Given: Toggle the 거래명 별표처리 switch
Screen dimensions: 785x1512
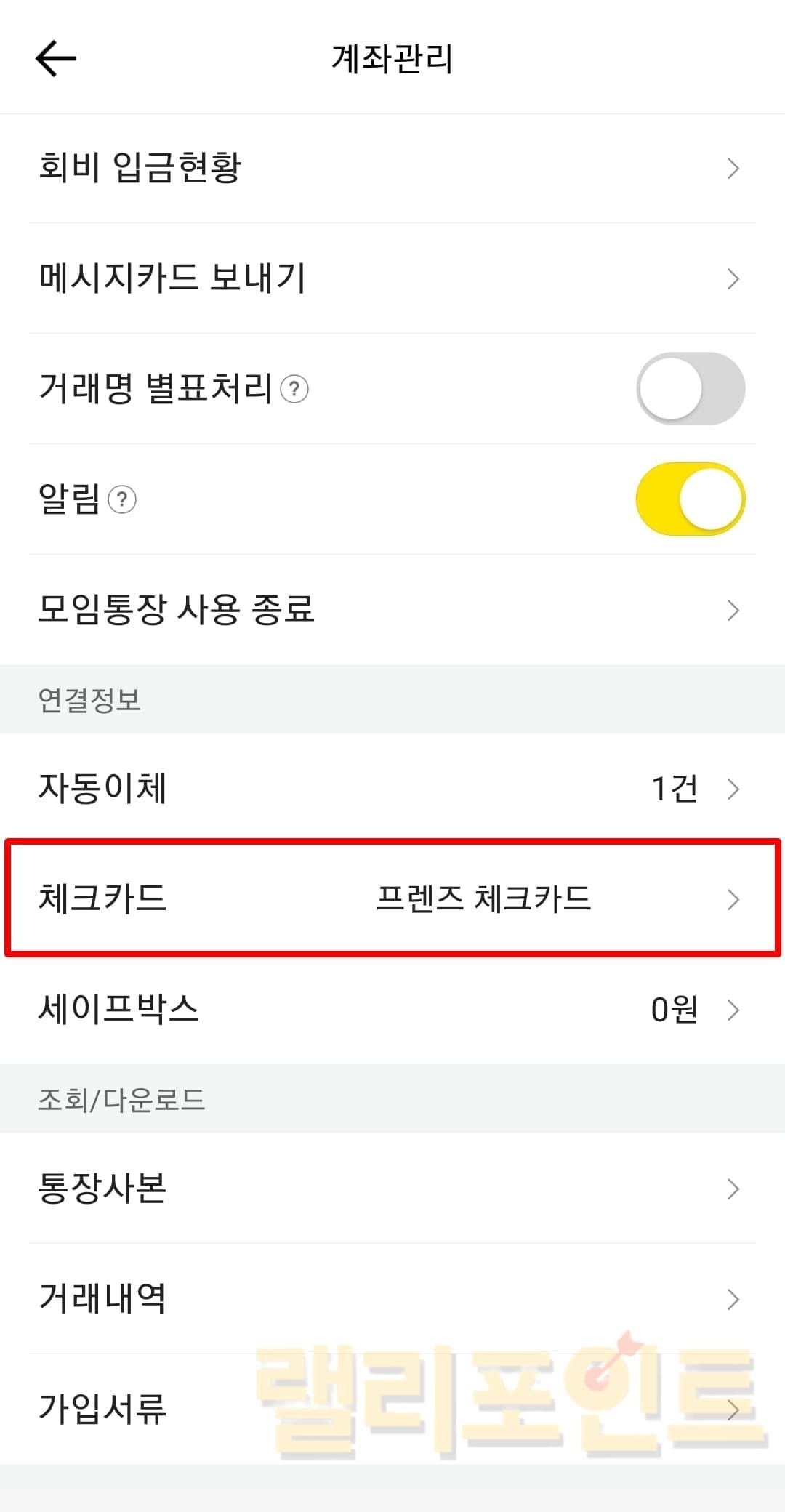Looking at the screenshot, I should pyautogui.click(x=691, y=389).
